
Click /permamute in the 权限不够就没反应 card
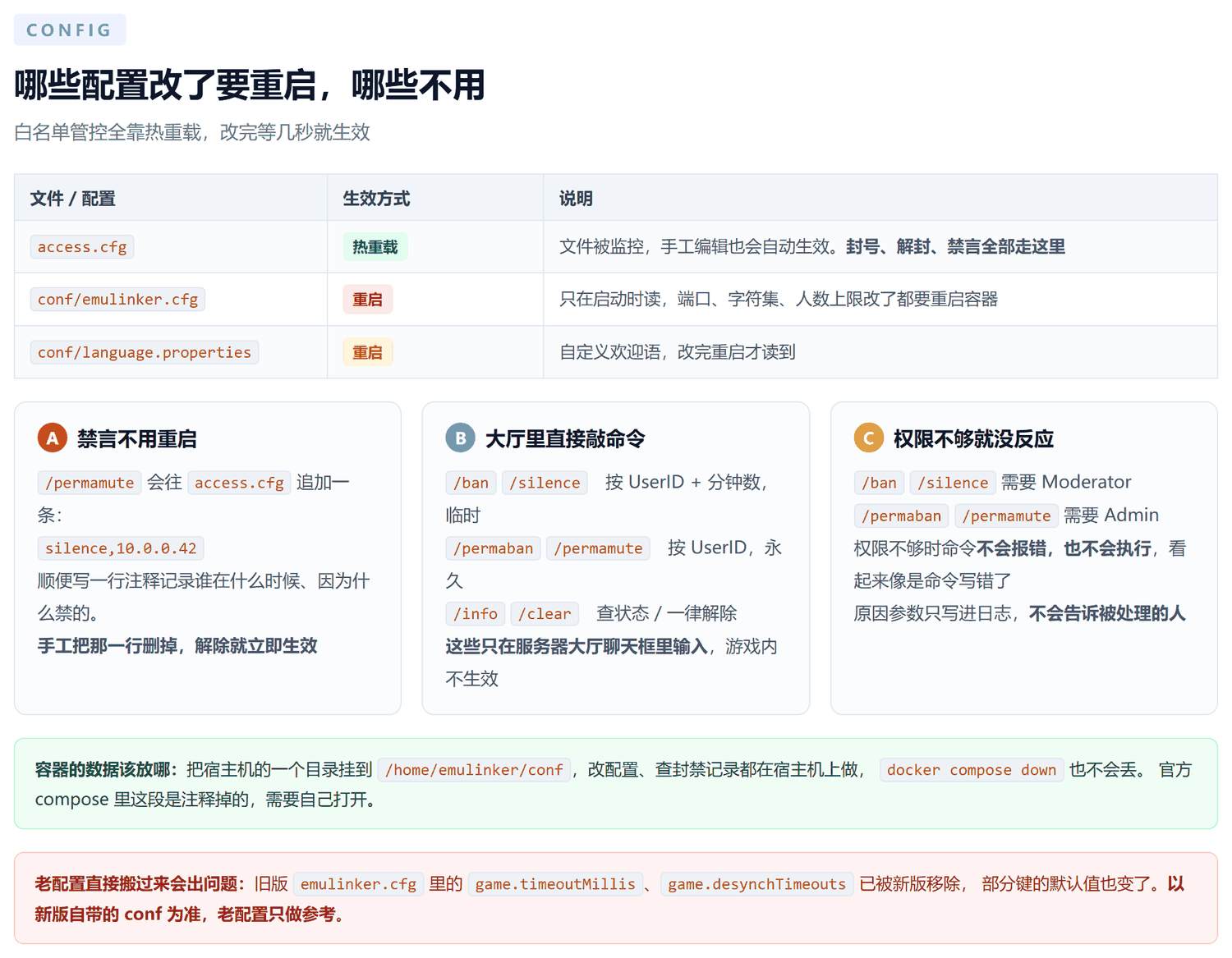[1006, 516]
